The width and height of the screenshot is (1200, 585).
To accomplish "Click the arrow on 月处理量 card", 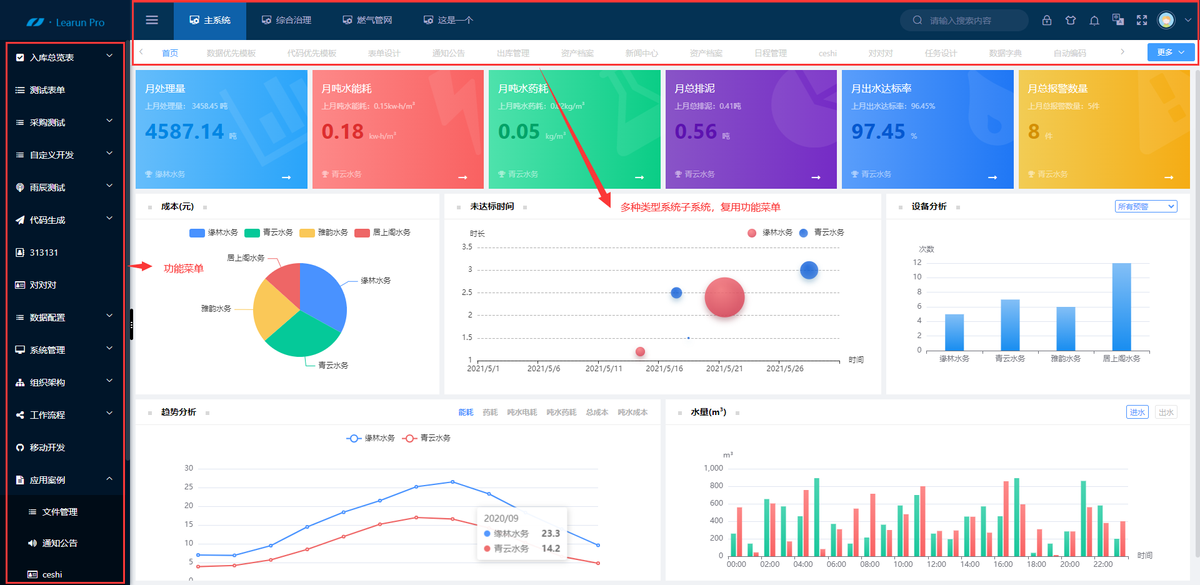I will click(287, 177).
